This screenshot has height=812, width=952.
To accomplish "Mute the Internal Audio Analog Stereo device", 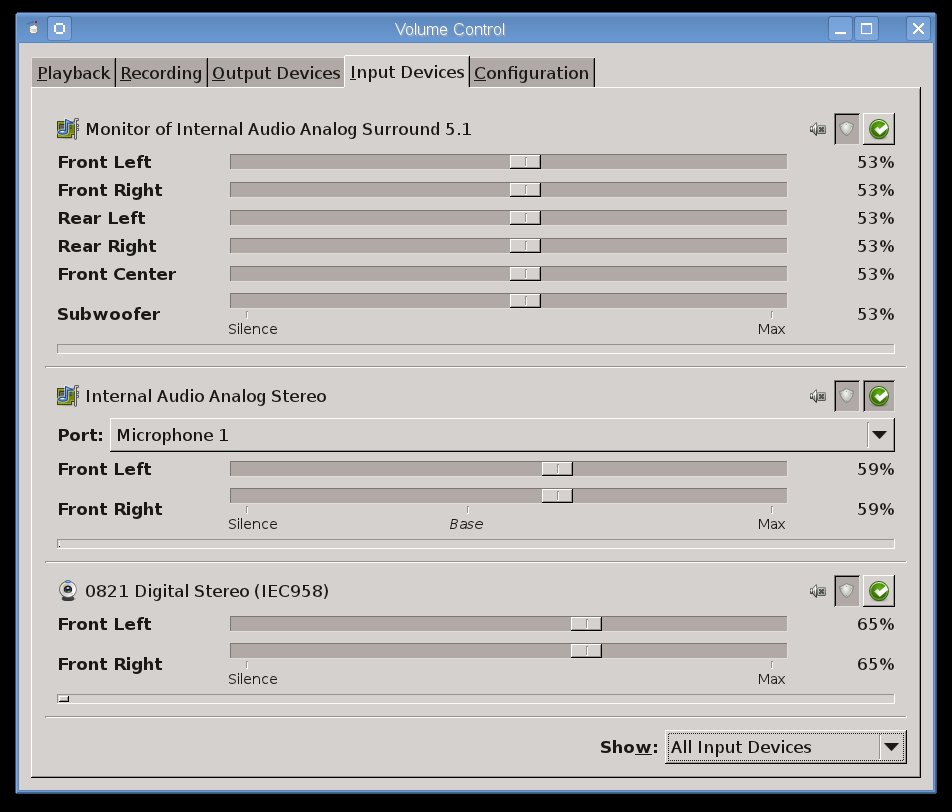I will coord(818,397).
